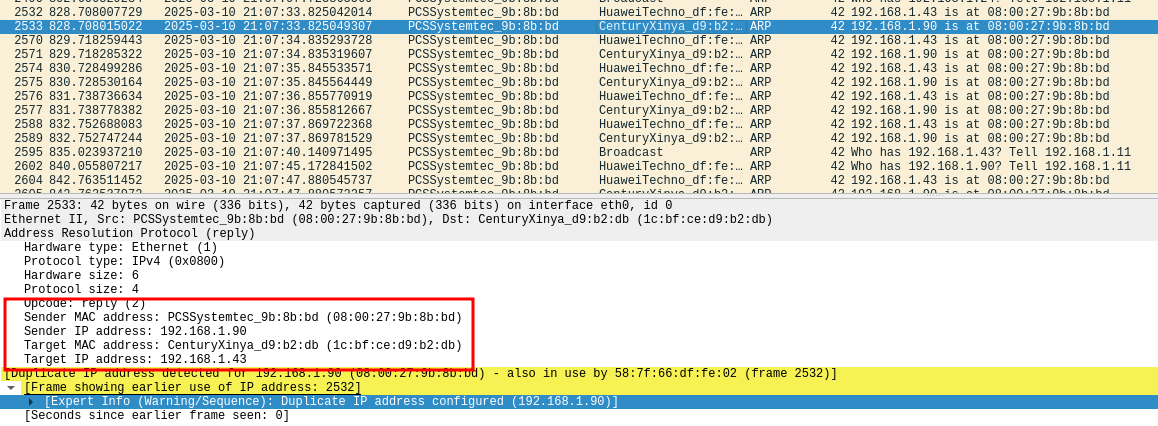The height and width of the screenshot is (426, 1158).
Task: Select the Ethernet II header line
Action: click(388, 220)
